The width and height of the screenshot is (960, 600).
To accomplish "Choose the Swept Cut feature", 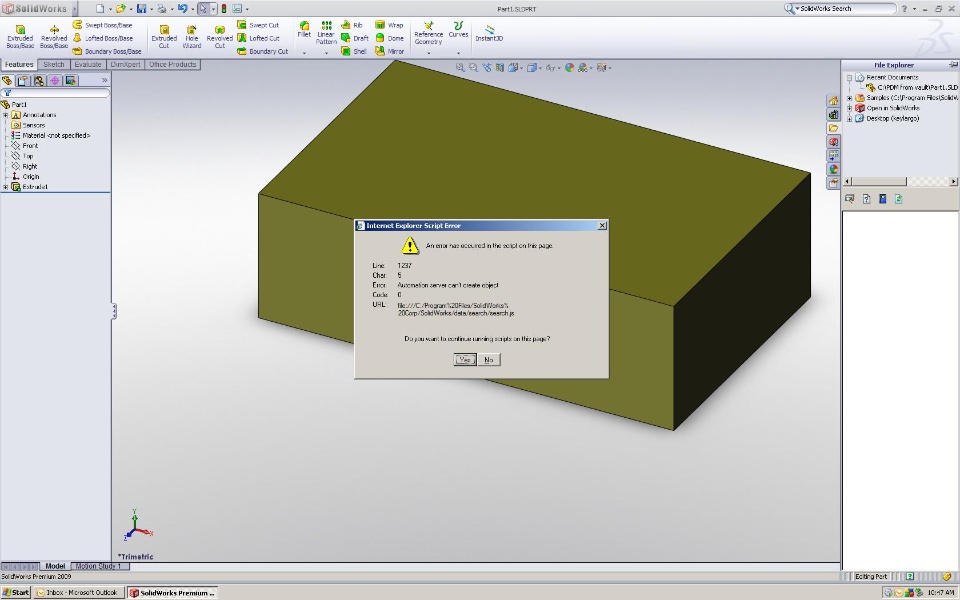I will click(258, 25).
